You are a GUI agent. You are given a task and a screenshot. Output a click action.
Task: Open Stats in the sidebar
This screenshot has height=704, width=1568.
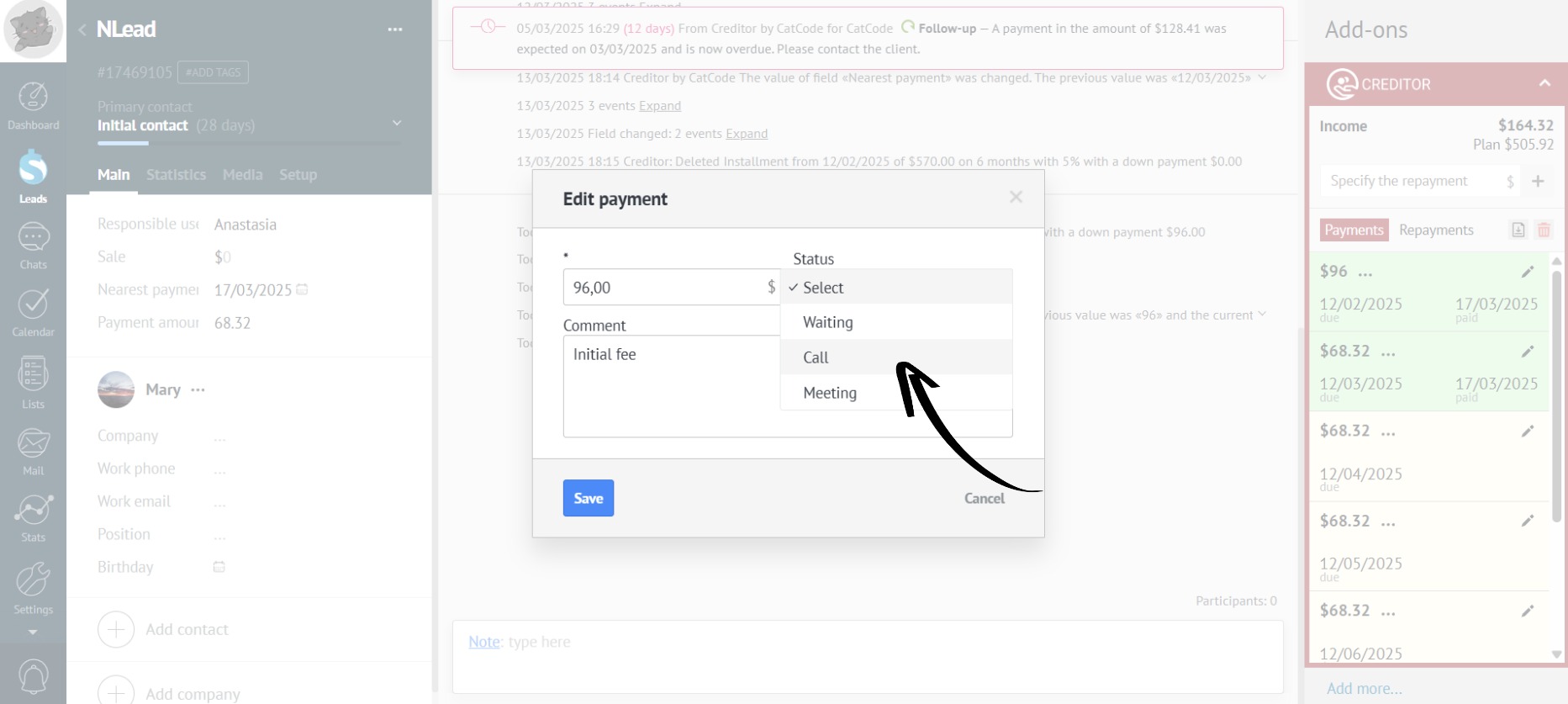coord(33,518)
